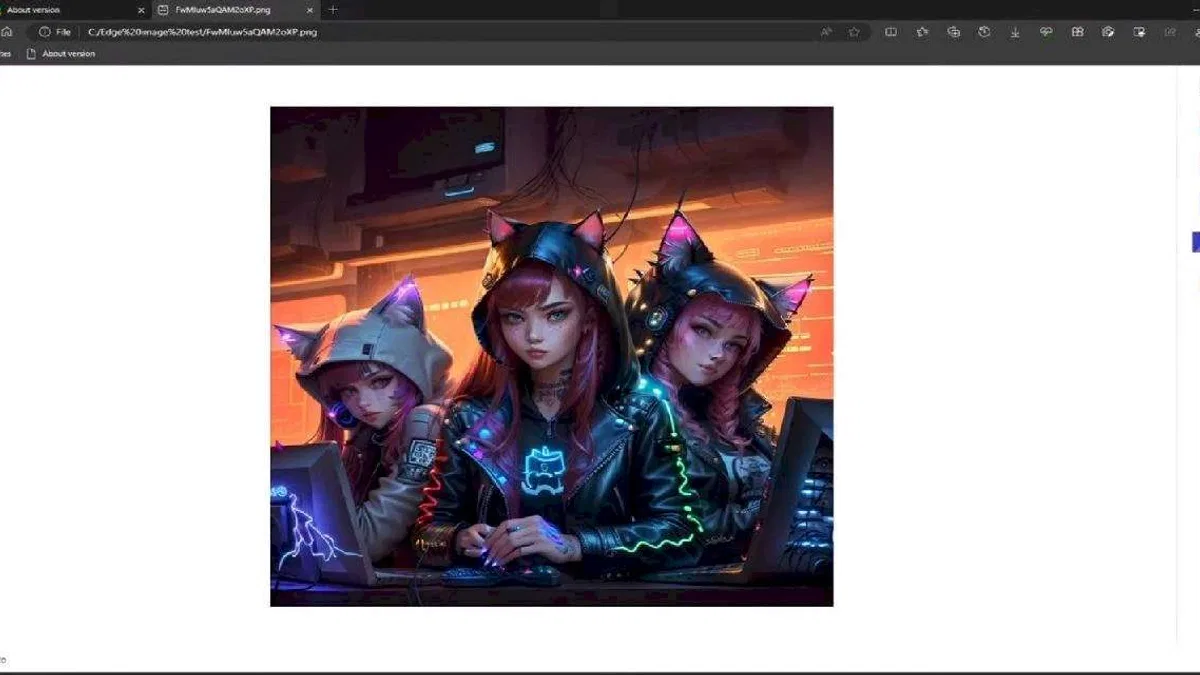Add this page to favorites star

[854, 32]
